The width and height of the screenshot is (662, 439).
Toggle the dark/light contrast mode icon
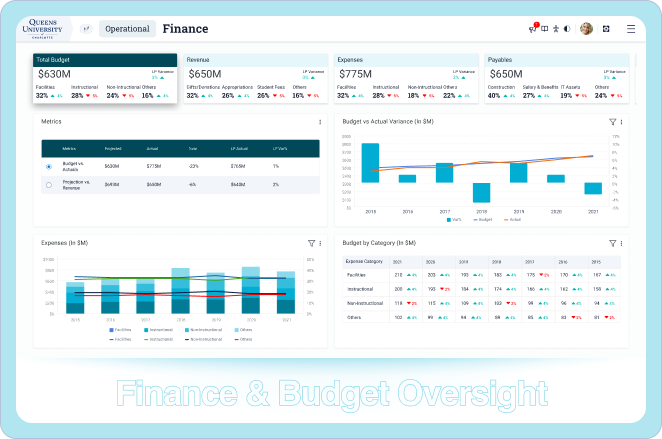(x=567, y=29)
